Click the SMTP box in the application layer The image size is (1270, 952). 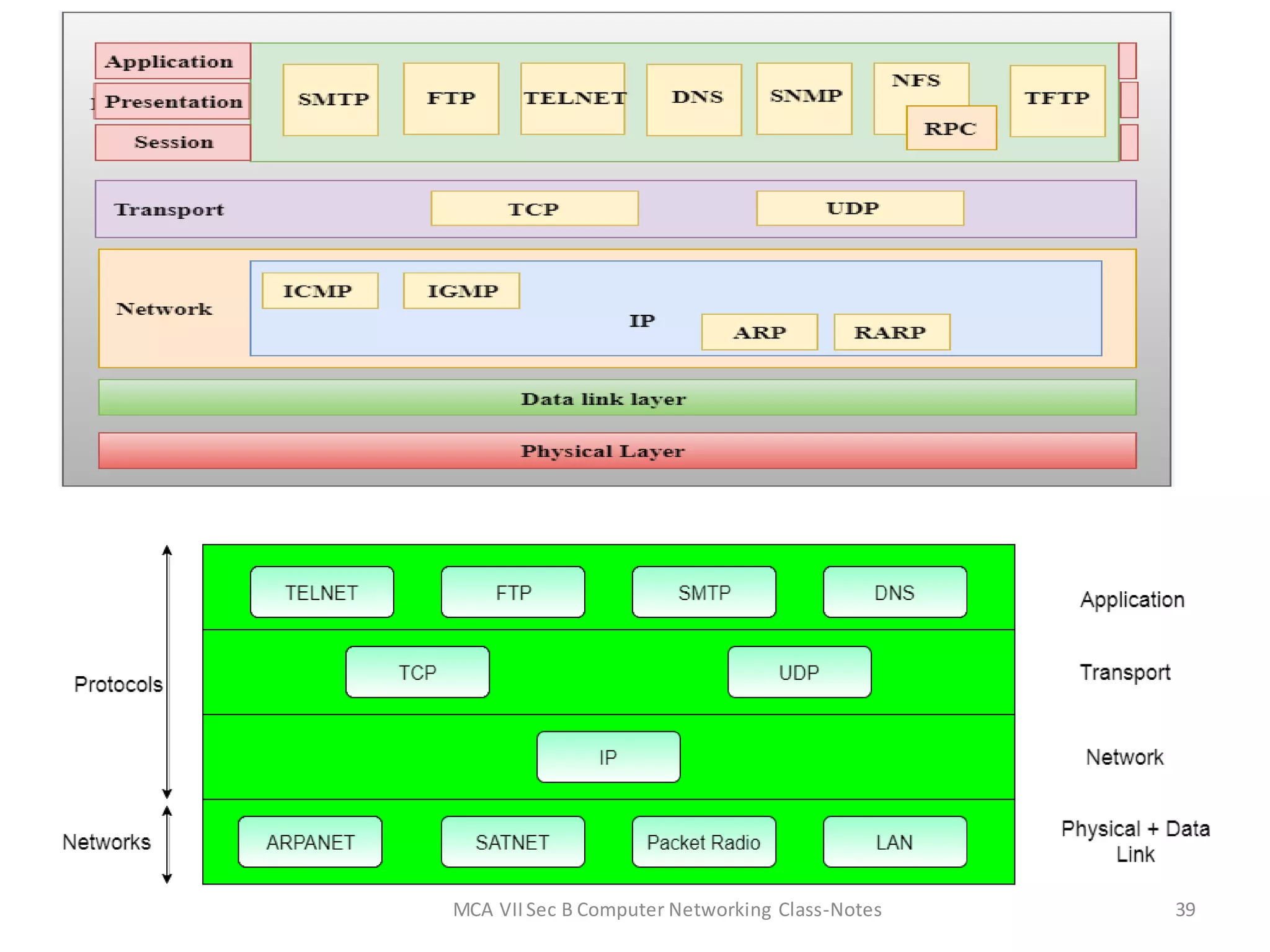[x=331, y=100]
